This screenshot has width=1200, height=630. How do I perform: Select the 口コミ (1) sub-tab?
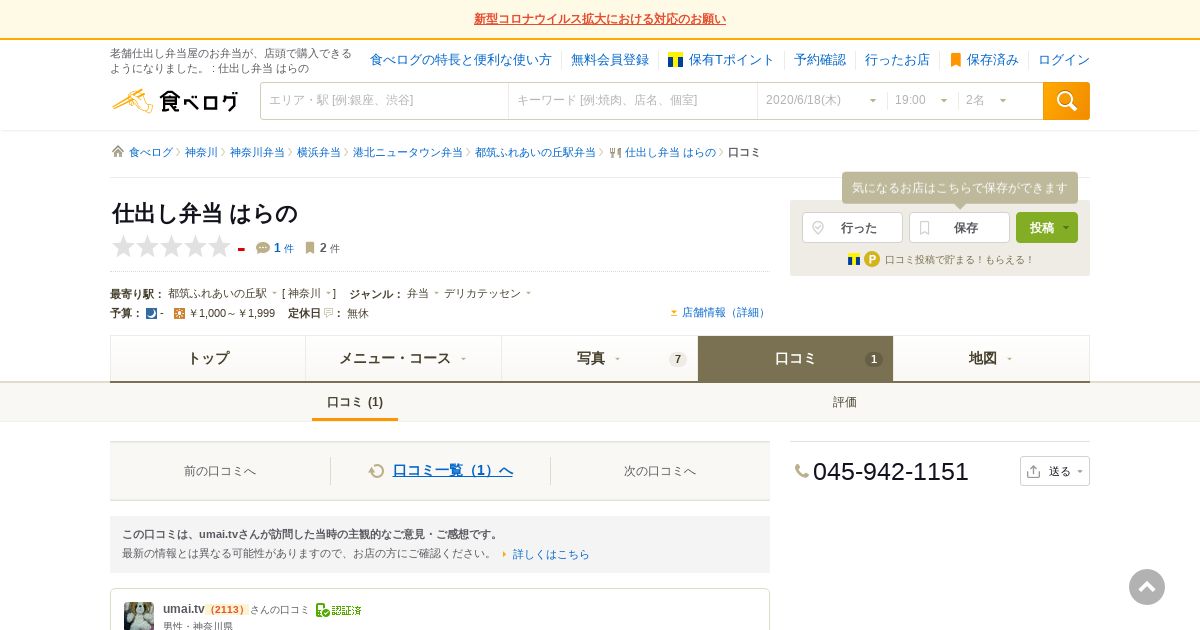(x=355, y=402)
